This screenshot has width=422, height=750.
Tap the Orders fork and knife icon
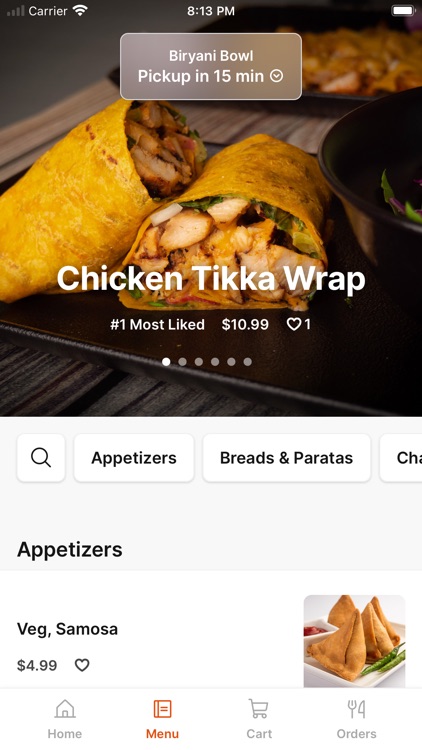(x=356, y=709)
